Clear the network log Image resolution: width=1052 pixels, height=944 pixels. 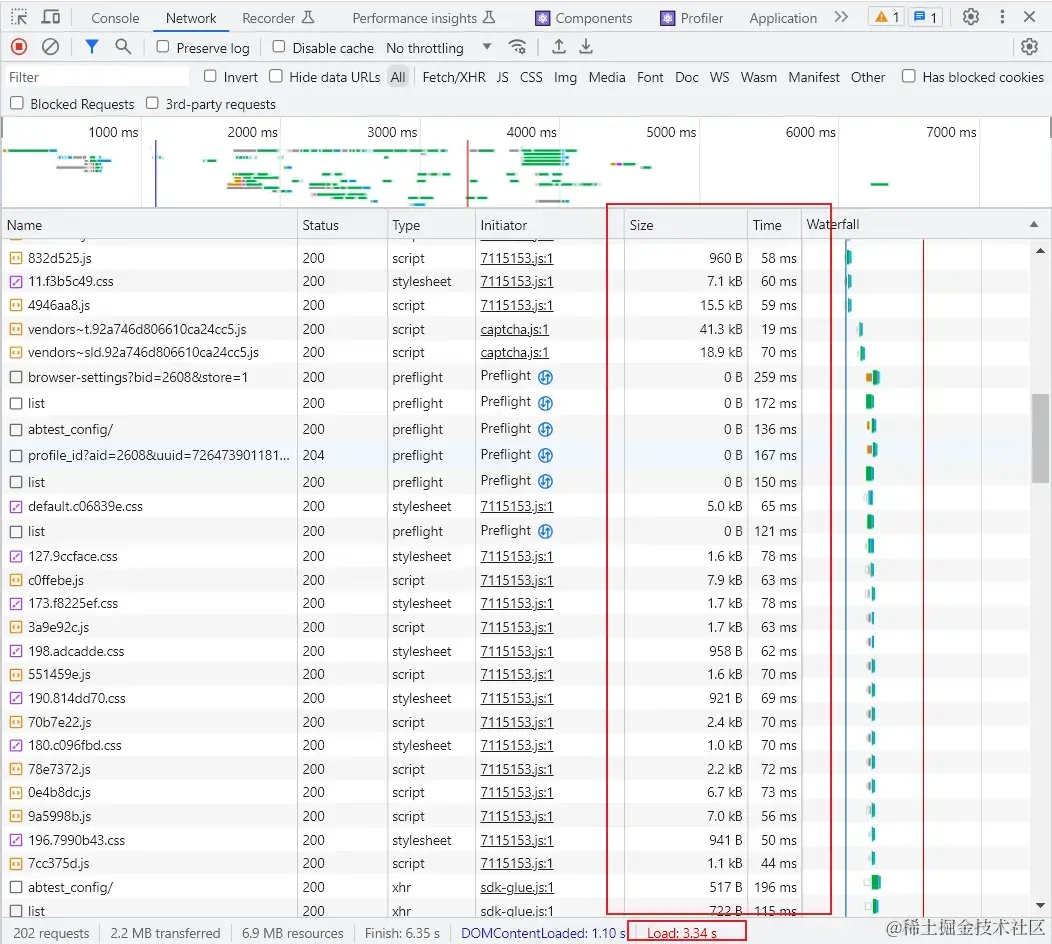50,47
